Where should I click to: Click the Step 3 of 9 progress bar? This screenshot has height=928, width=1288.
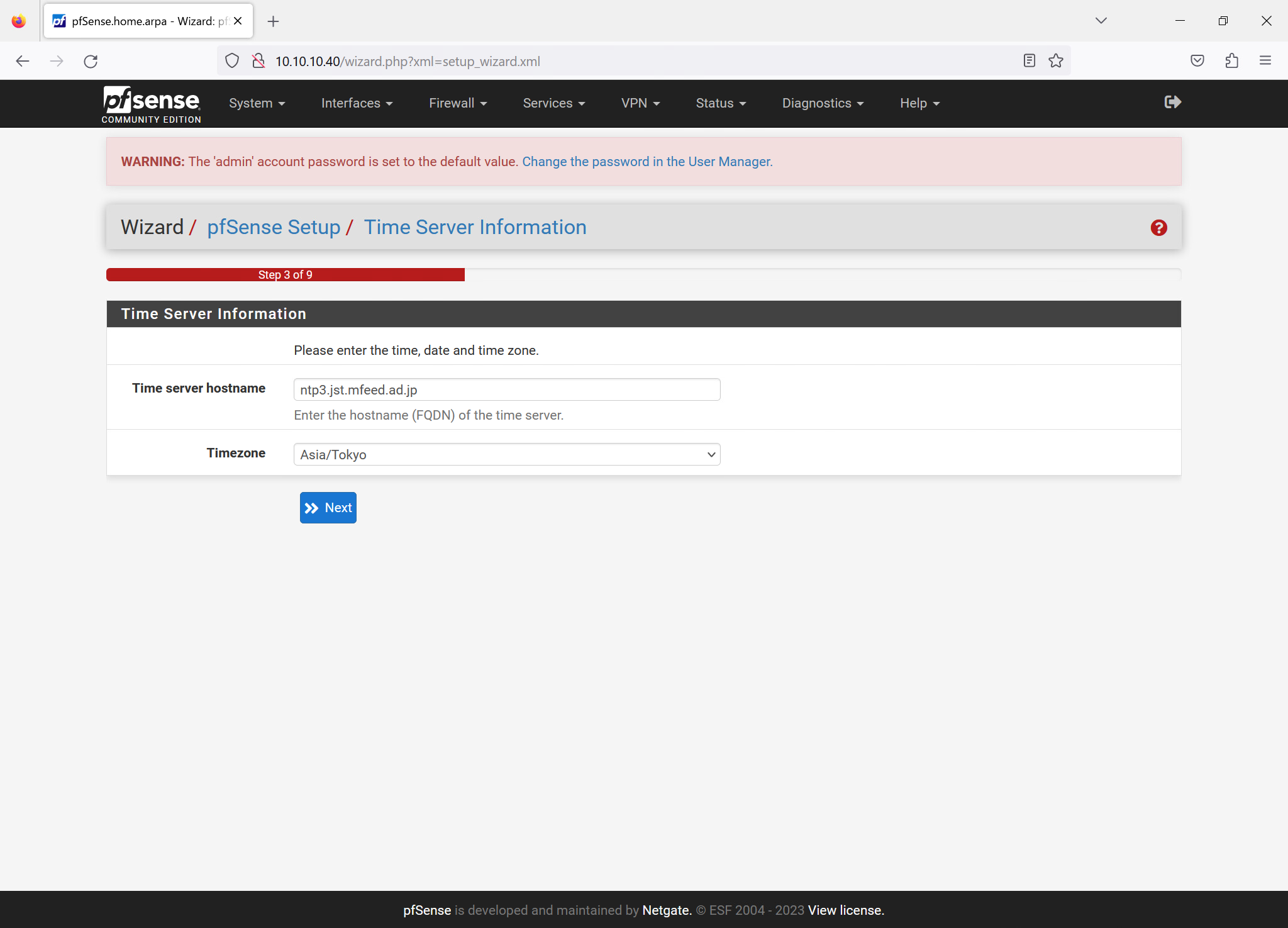coord(286,275)
